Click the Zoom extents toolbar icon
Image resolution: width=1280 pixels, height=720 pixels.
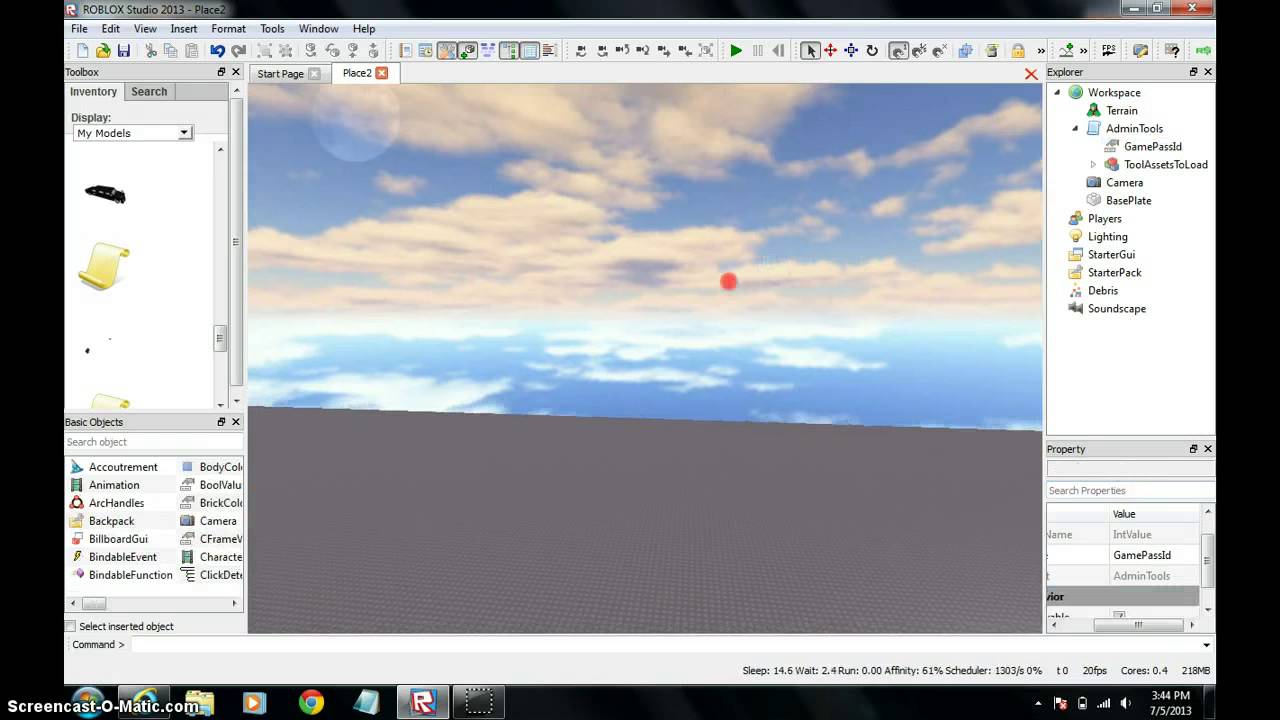(706, 51)
